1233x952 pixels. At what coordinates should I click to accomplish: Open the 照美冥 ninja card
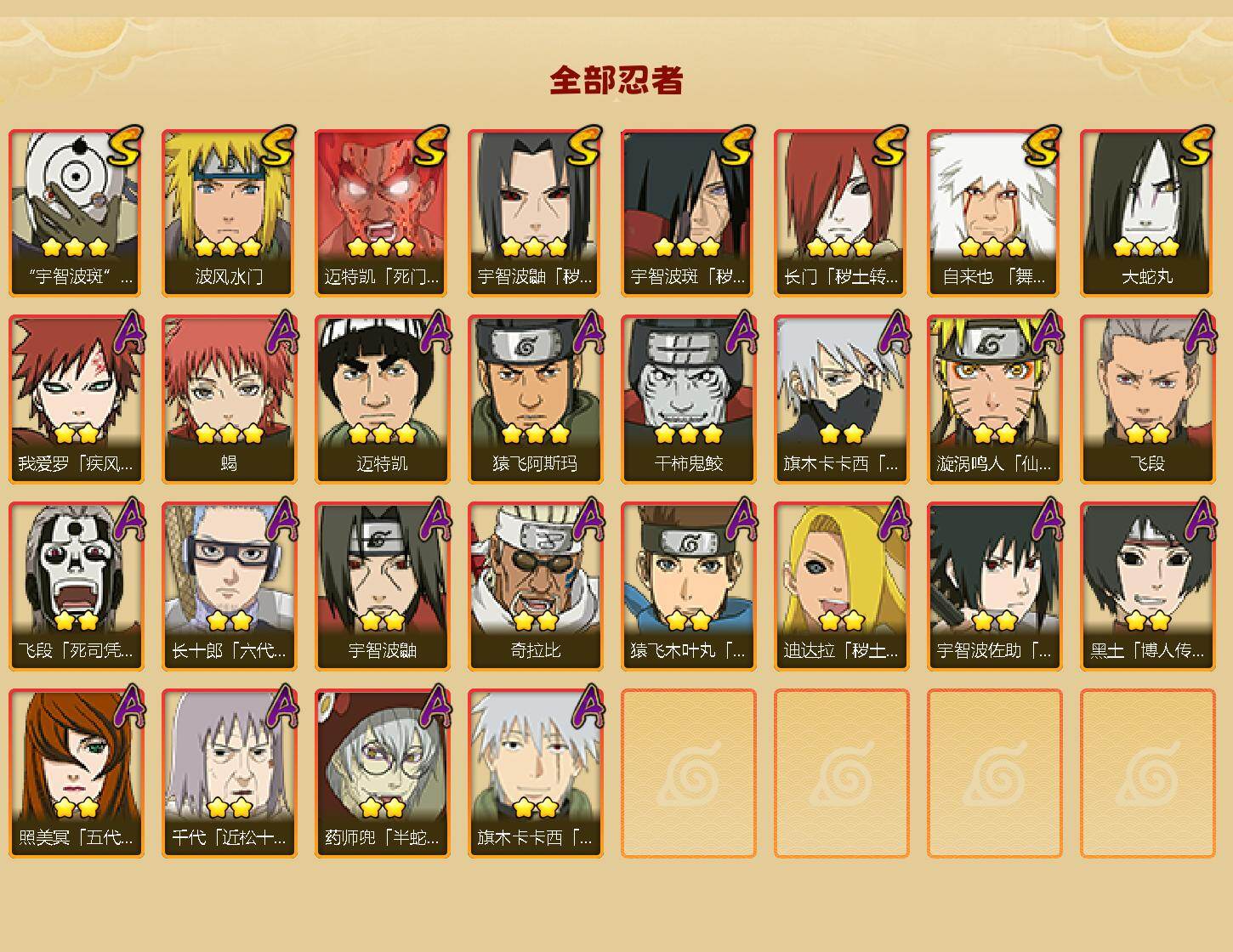tap(76, 773)
